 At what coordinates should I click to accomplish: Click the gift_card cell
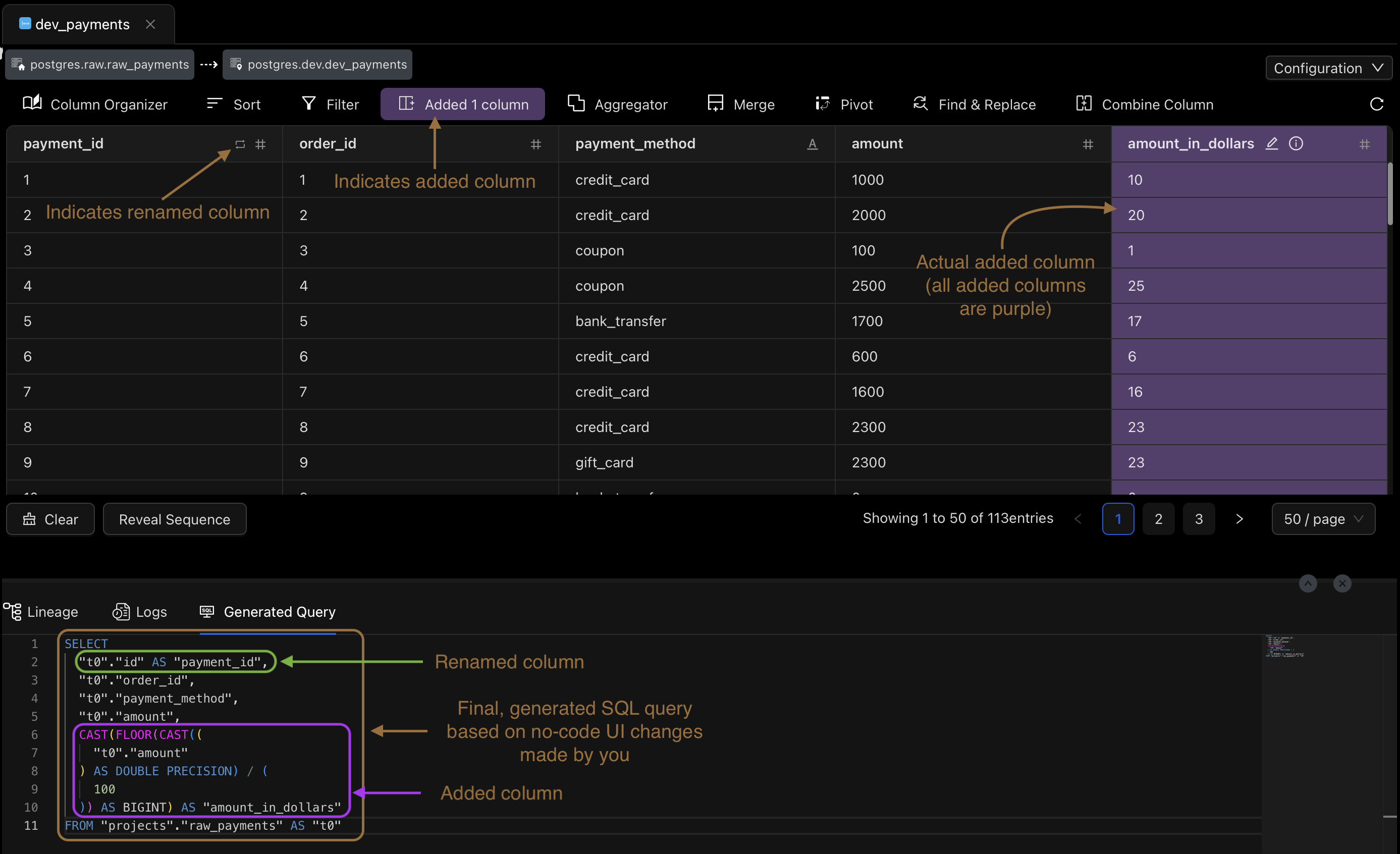(x=696, y=462)
